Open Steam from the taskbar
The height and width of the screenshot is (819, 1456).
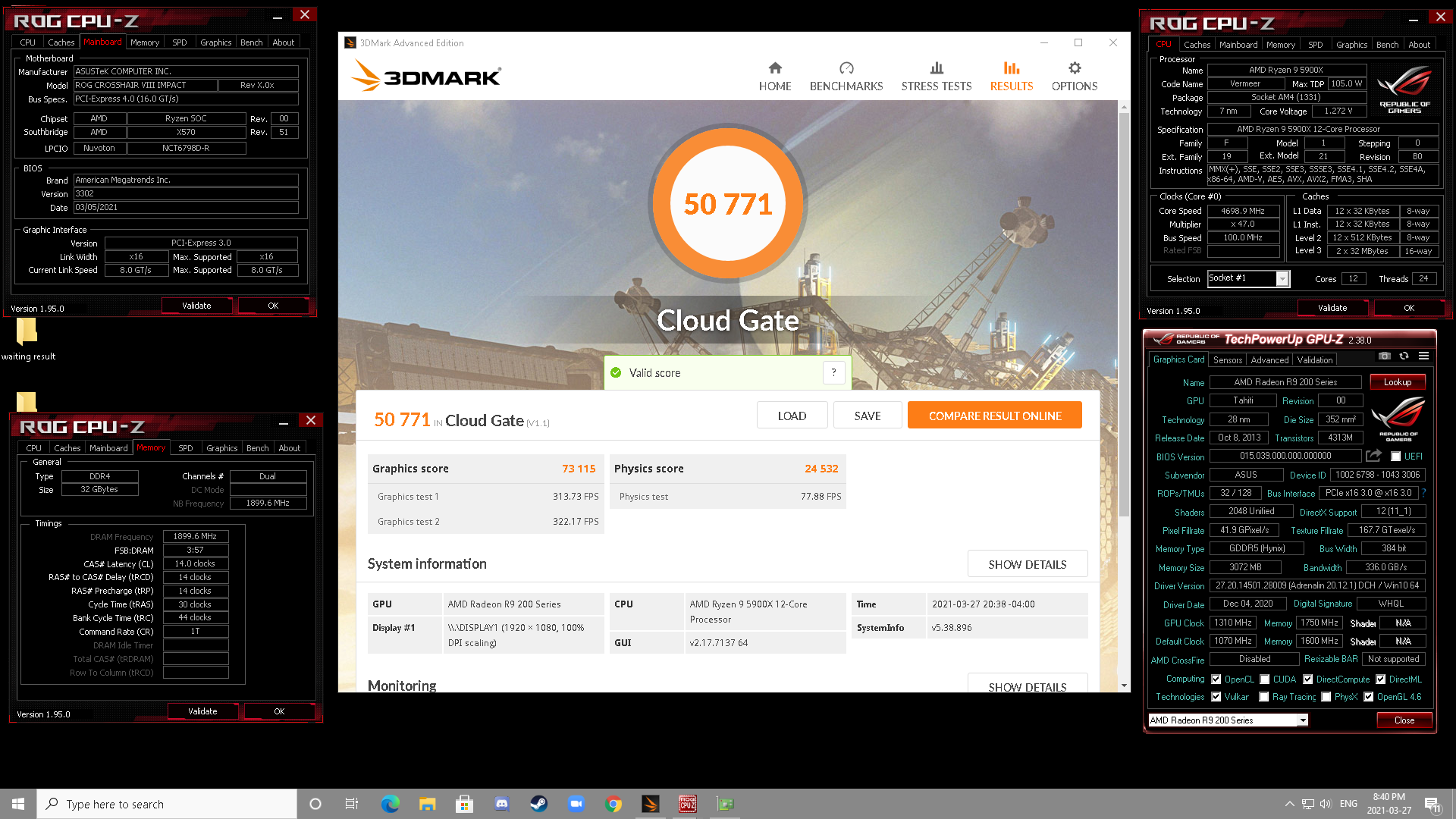(x=538, y=804)
